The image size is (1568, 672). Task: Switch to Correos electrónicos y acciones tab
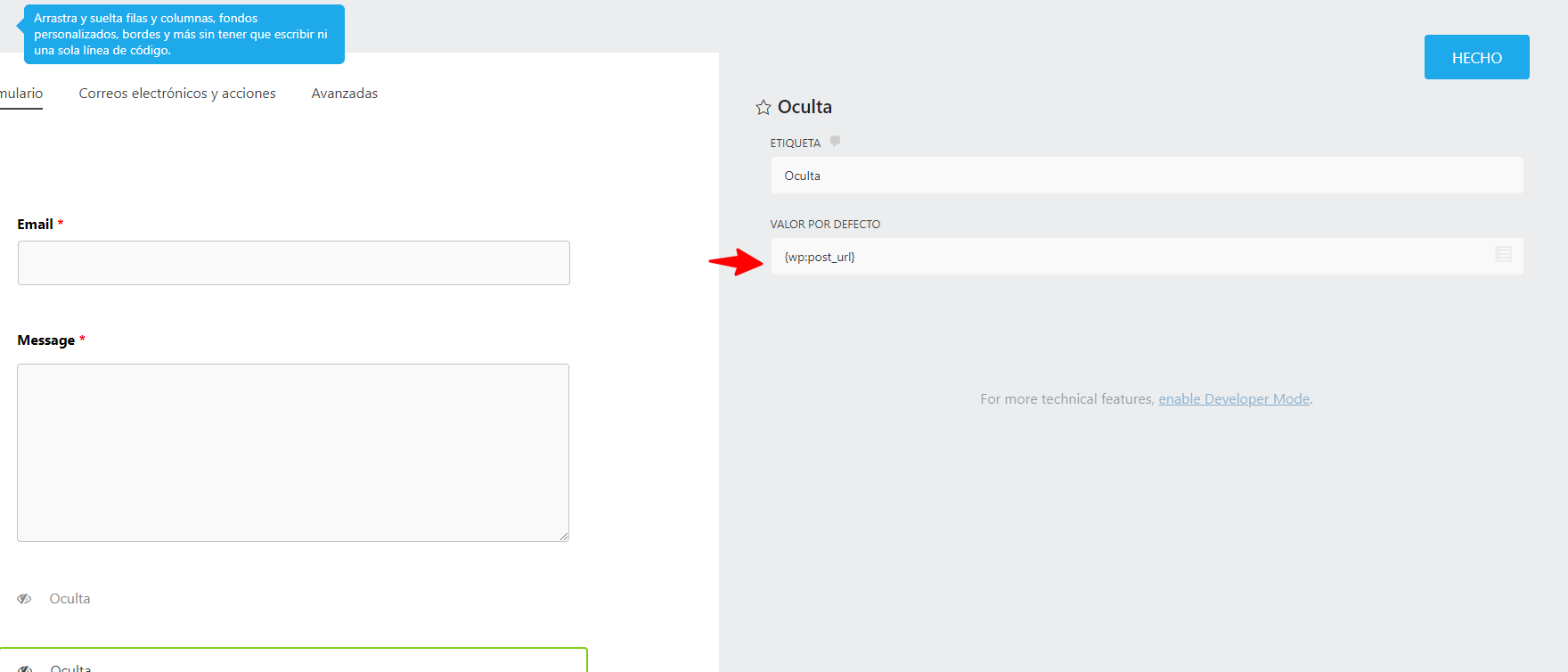coord(177,94)
